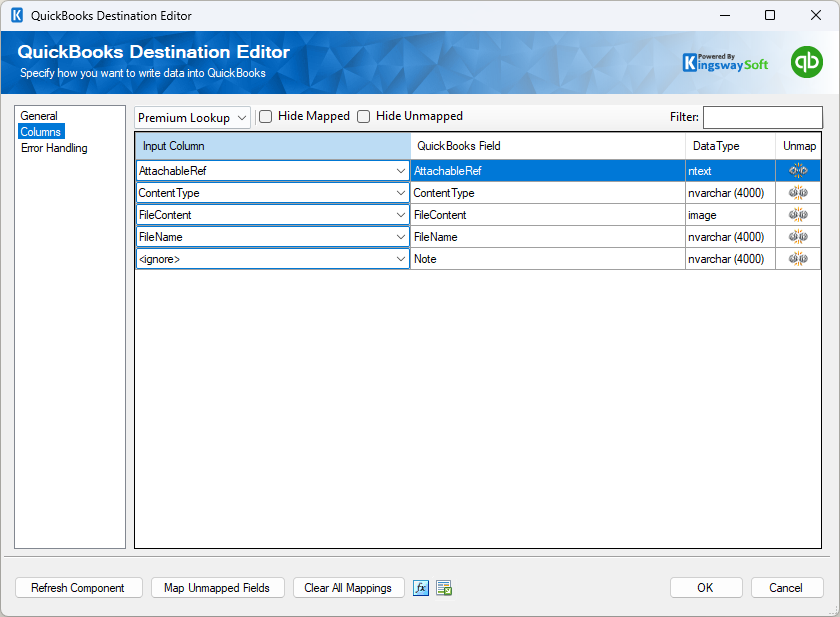Click the DataType column header

click(730, 146)
